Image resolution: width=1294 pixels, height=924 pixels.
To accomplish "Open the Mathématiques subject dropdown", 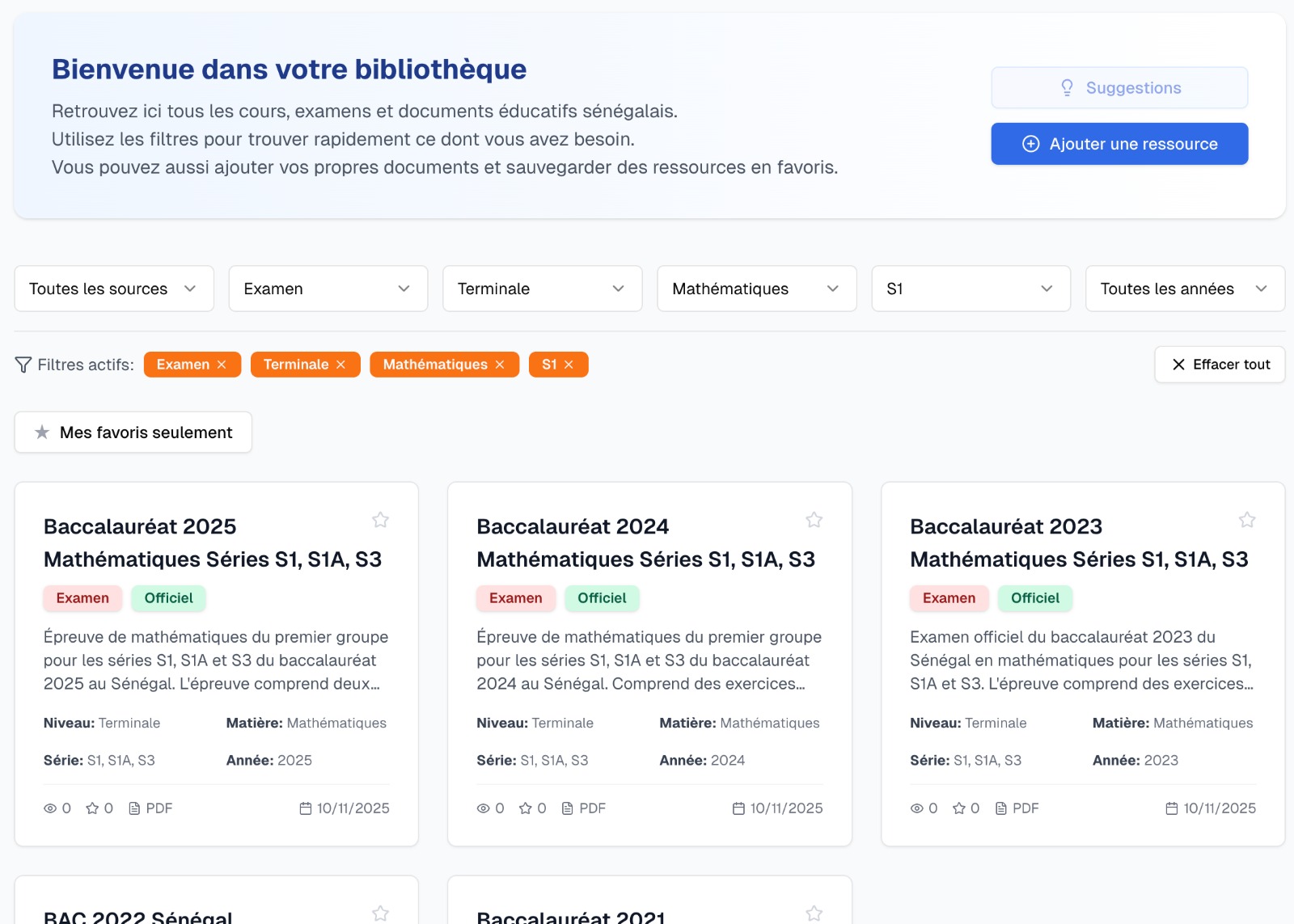I will click(756, 289).
